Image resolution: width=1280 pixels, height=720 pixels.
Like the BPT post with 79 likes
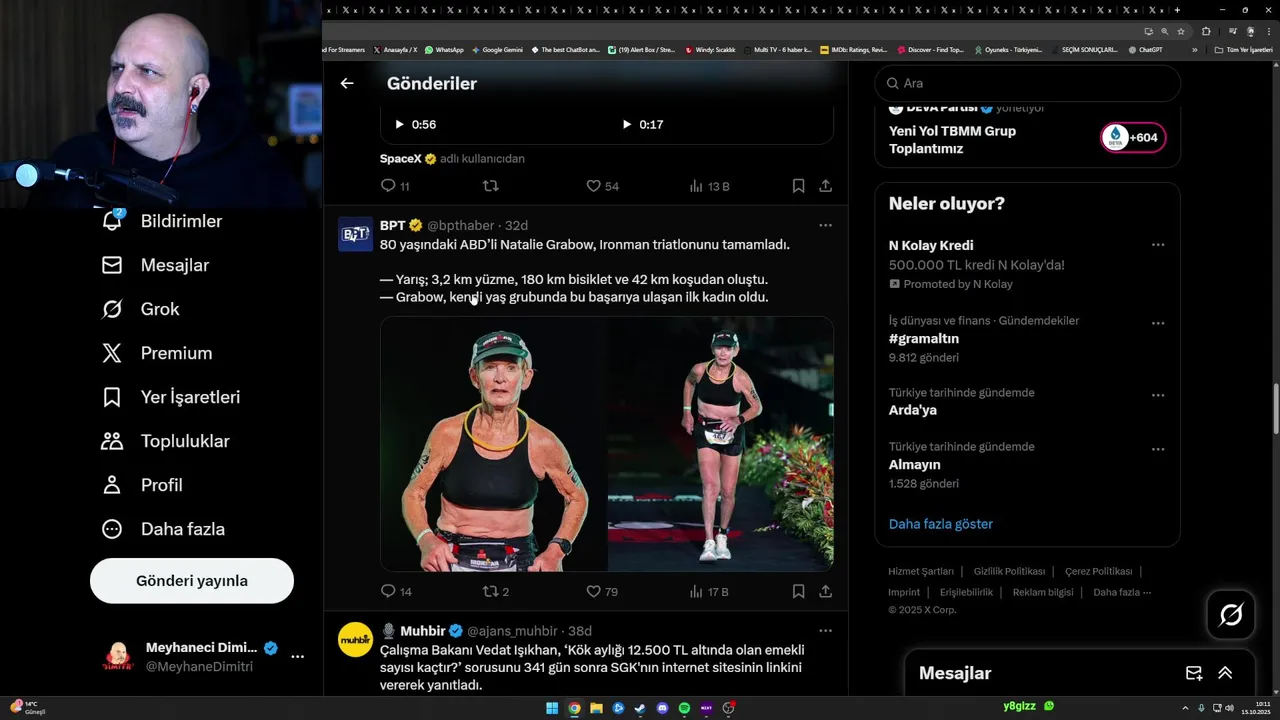point(602,592)
